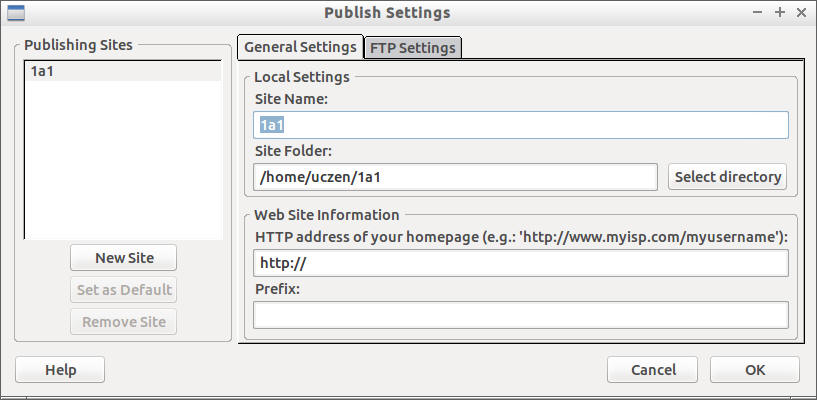
Task: Click the HTTP address homepage field
Action: (x=520, y=263)
